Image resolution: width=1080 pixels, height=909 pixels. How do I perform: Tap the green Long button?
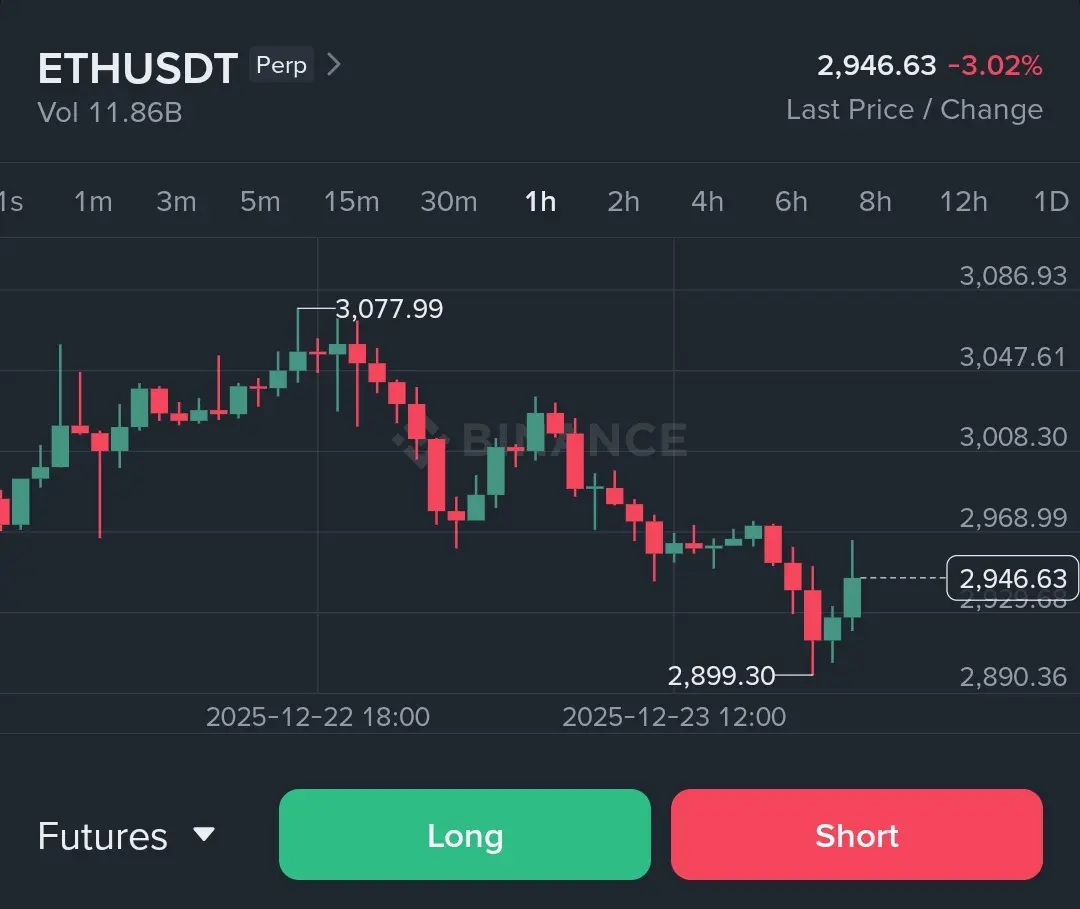465,835
